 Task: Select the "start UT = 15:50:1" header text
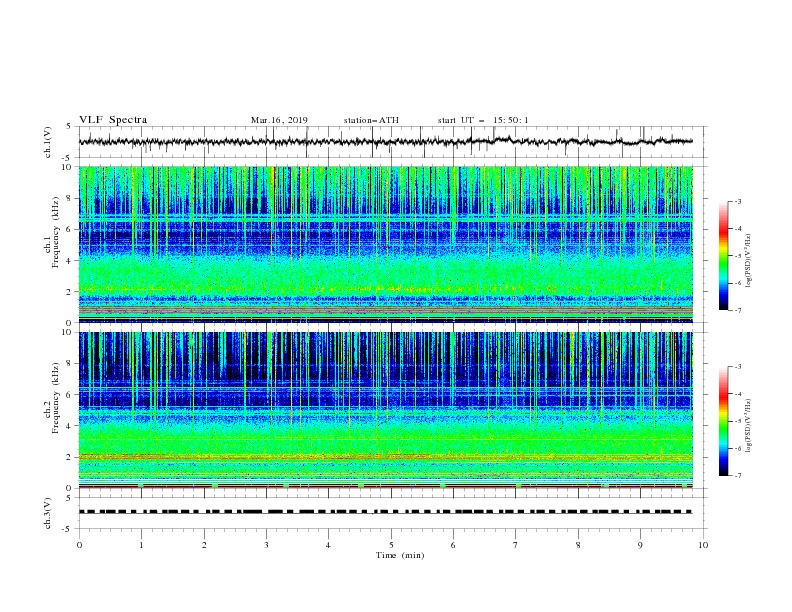482,120
